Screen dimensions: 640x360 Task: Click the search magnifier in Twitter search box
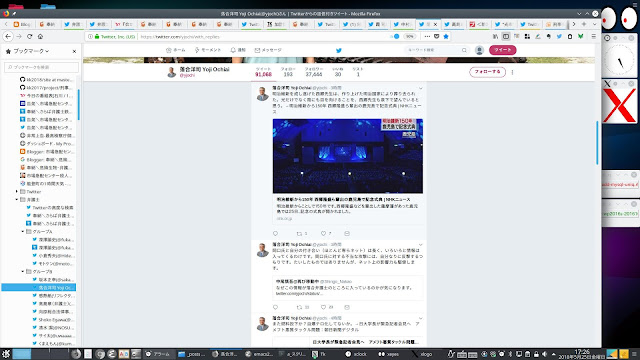pyautogui.click(x=464, y=50)
